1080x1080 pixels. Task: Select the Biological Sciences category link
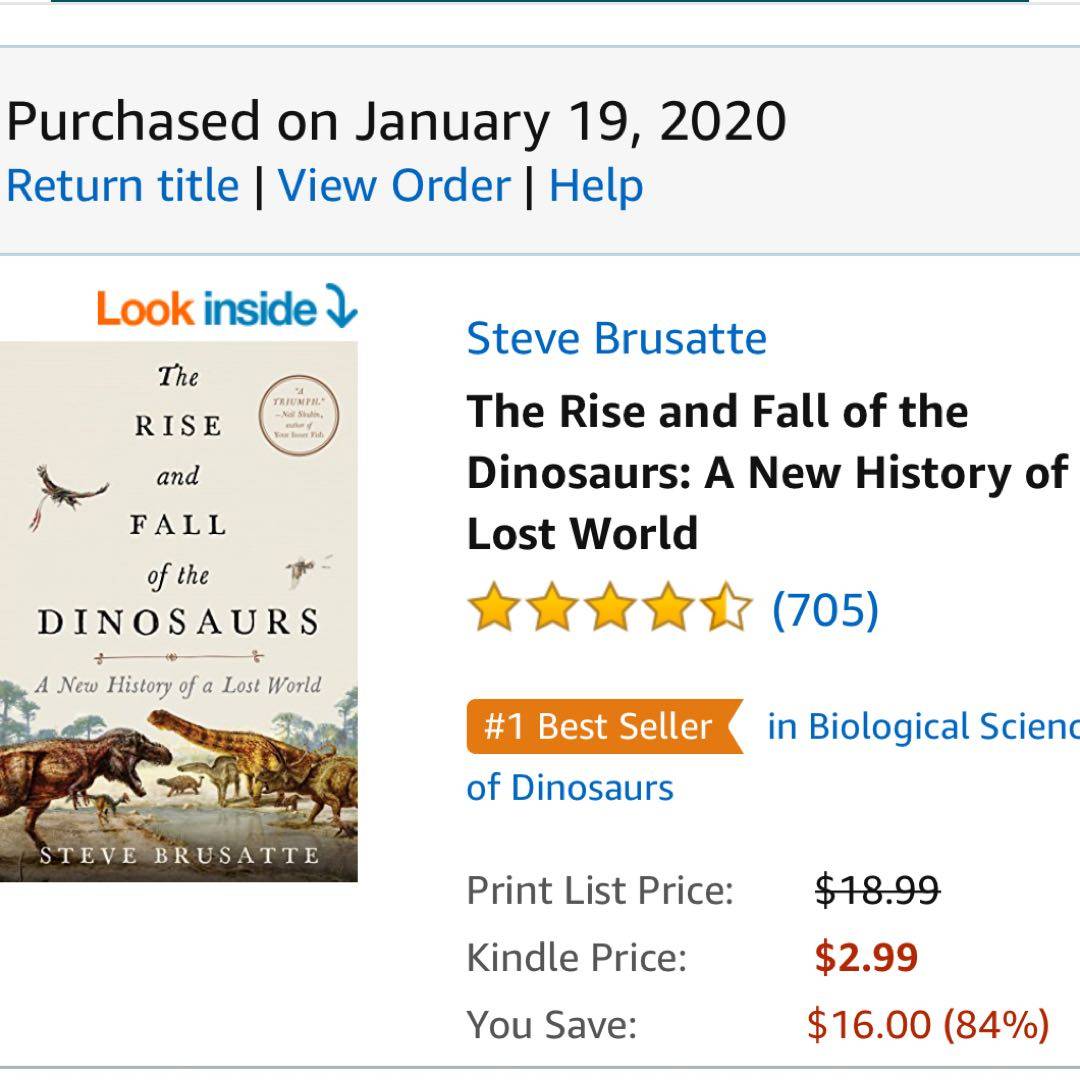click(922, 727)
